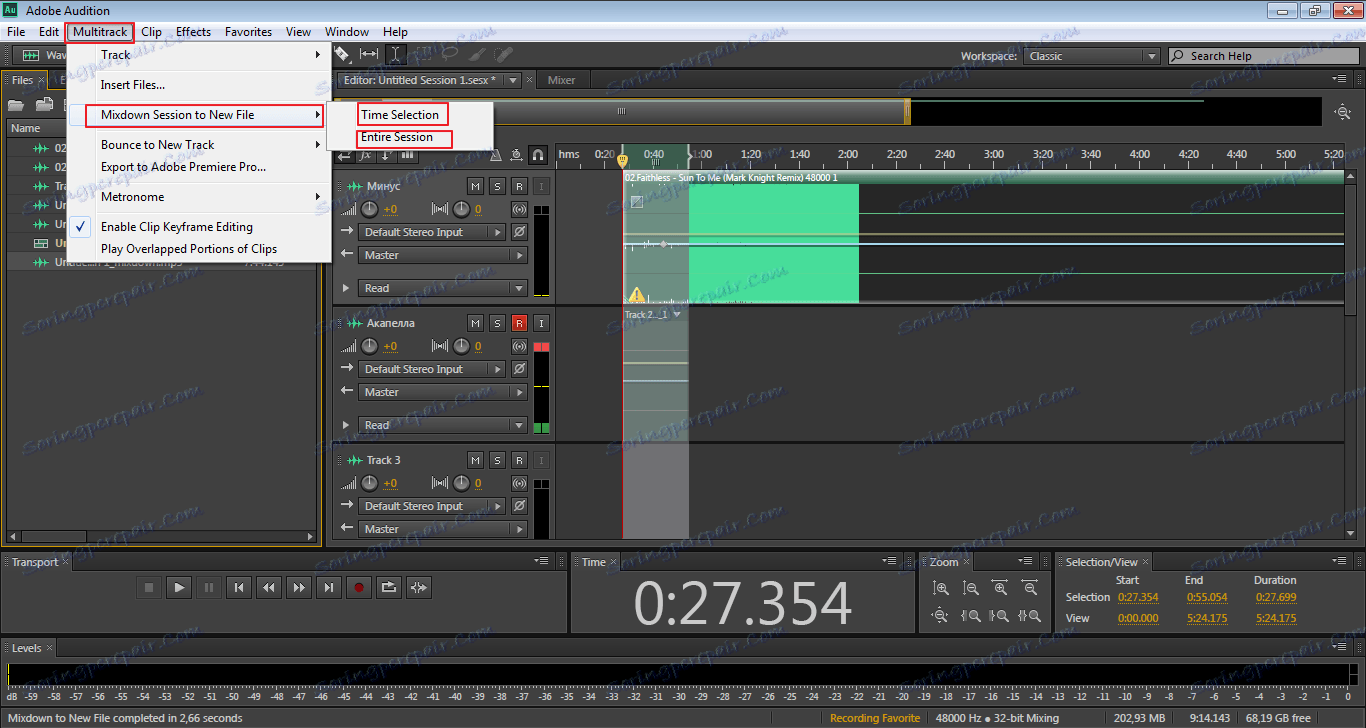The image size is (1366, 728).
Task: Open the Editor session dropdown arrow
Action: point(513,80)
